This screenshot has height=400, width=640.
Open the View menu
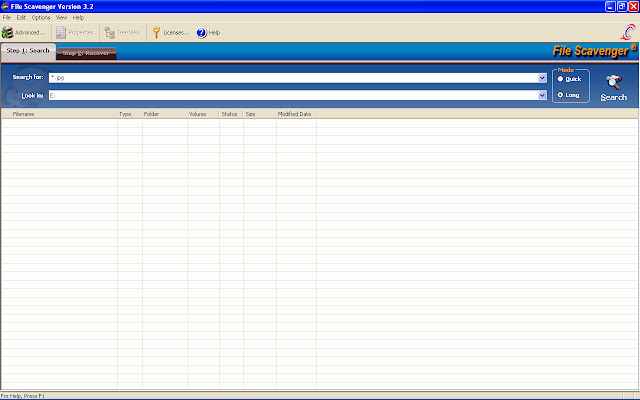pyautogui.click(x=61, y=18)
